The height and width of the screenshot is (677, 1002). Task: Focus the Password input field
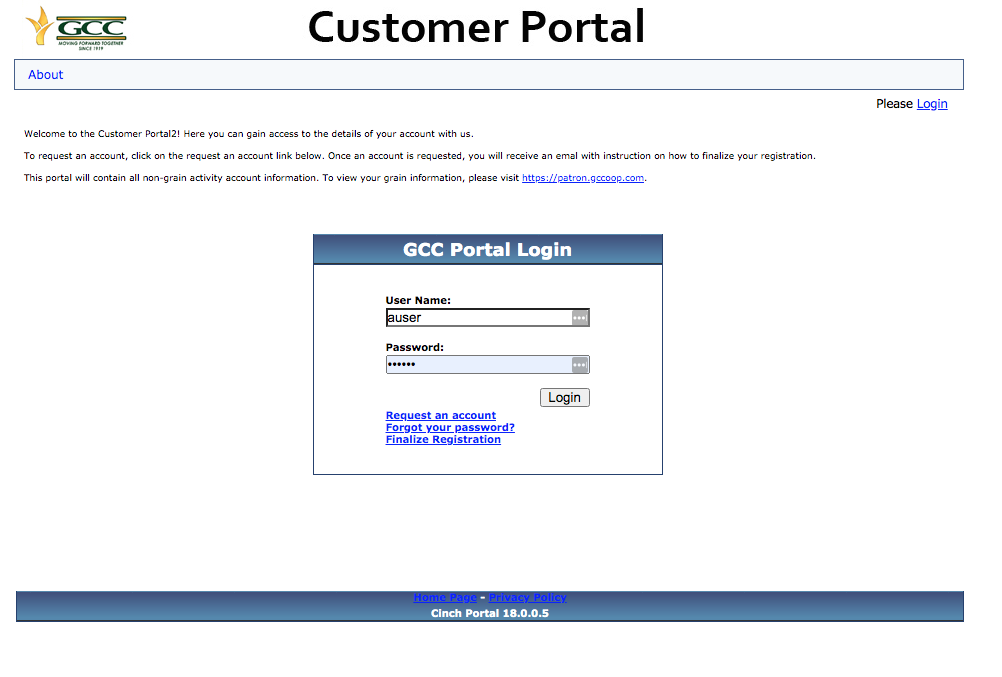coord(476,365)
